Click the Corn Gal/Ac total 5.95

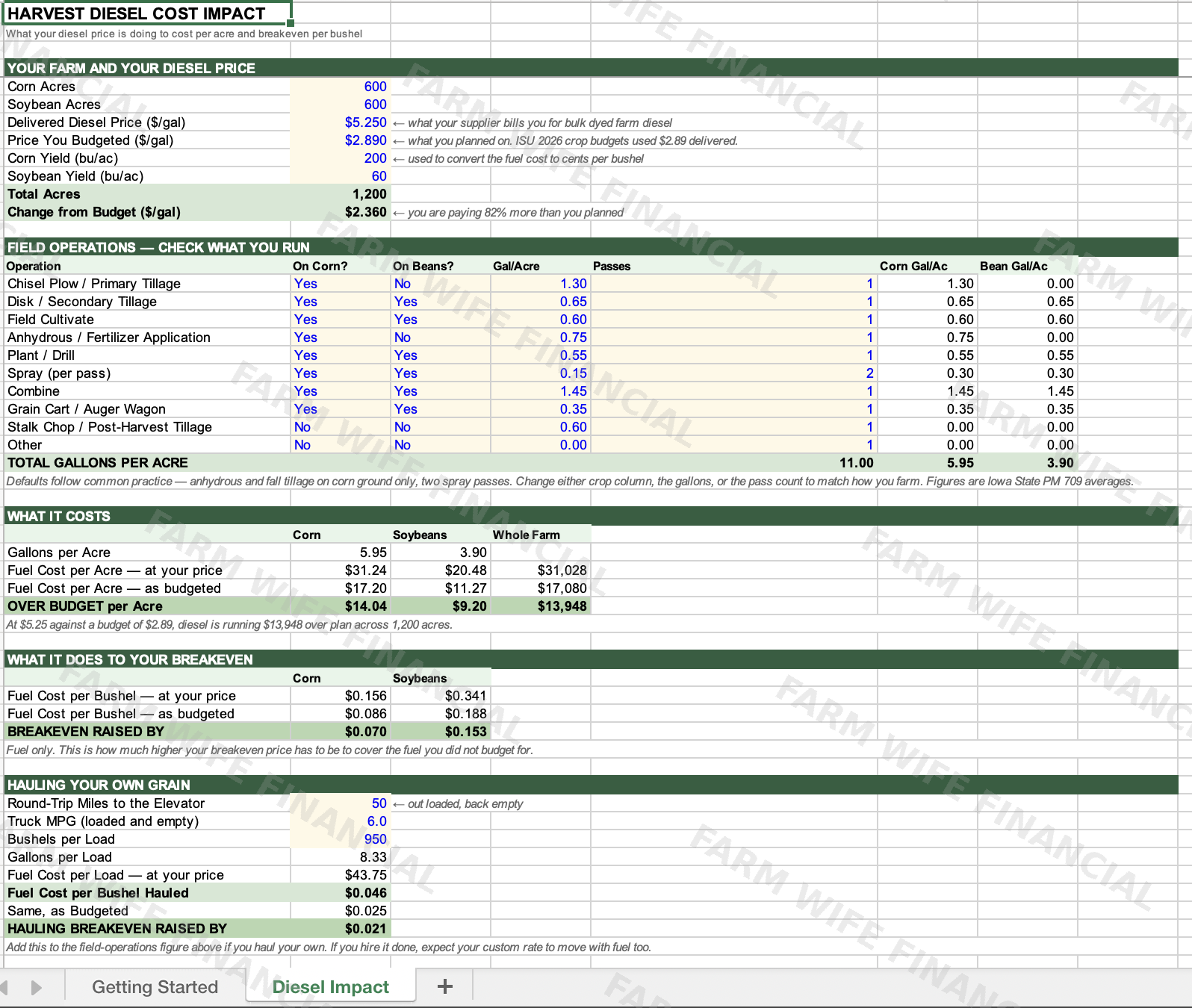point(928,463)
